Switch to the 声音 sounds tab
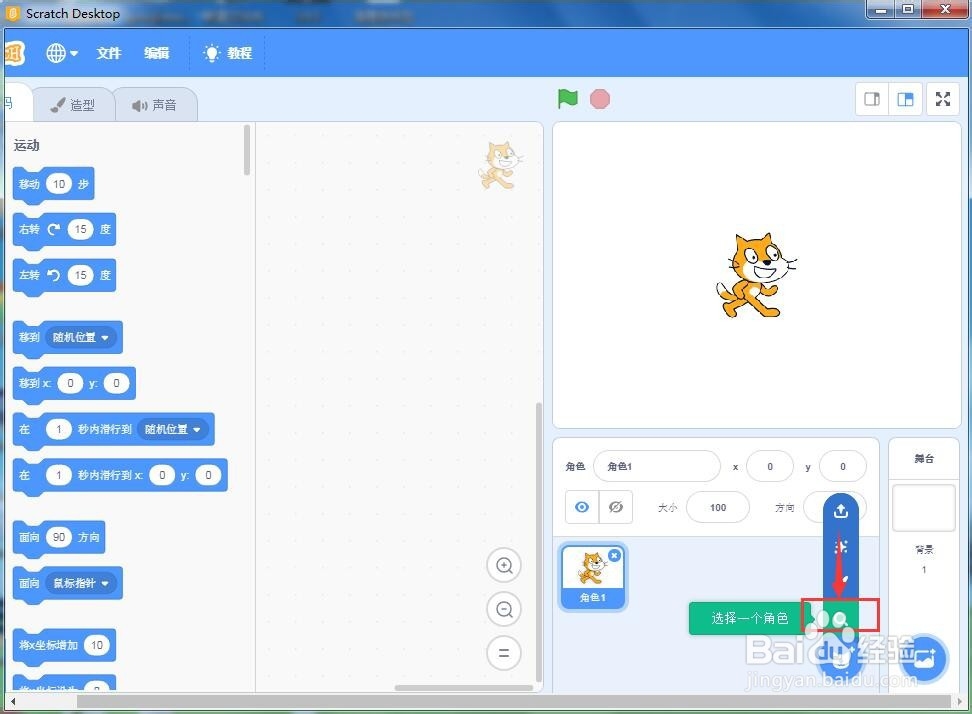 click(x=155, y=105)
